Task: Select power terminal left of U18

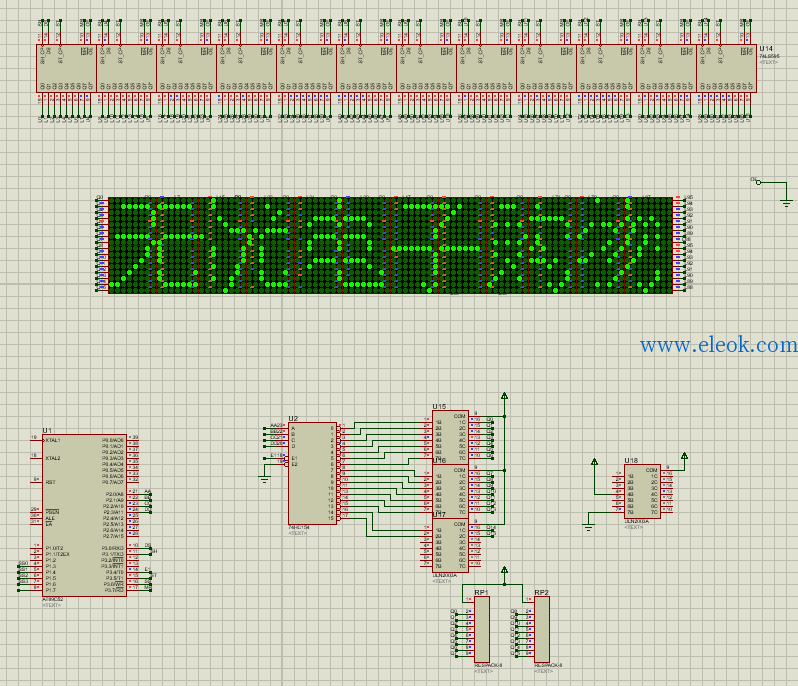Action: 594,462
